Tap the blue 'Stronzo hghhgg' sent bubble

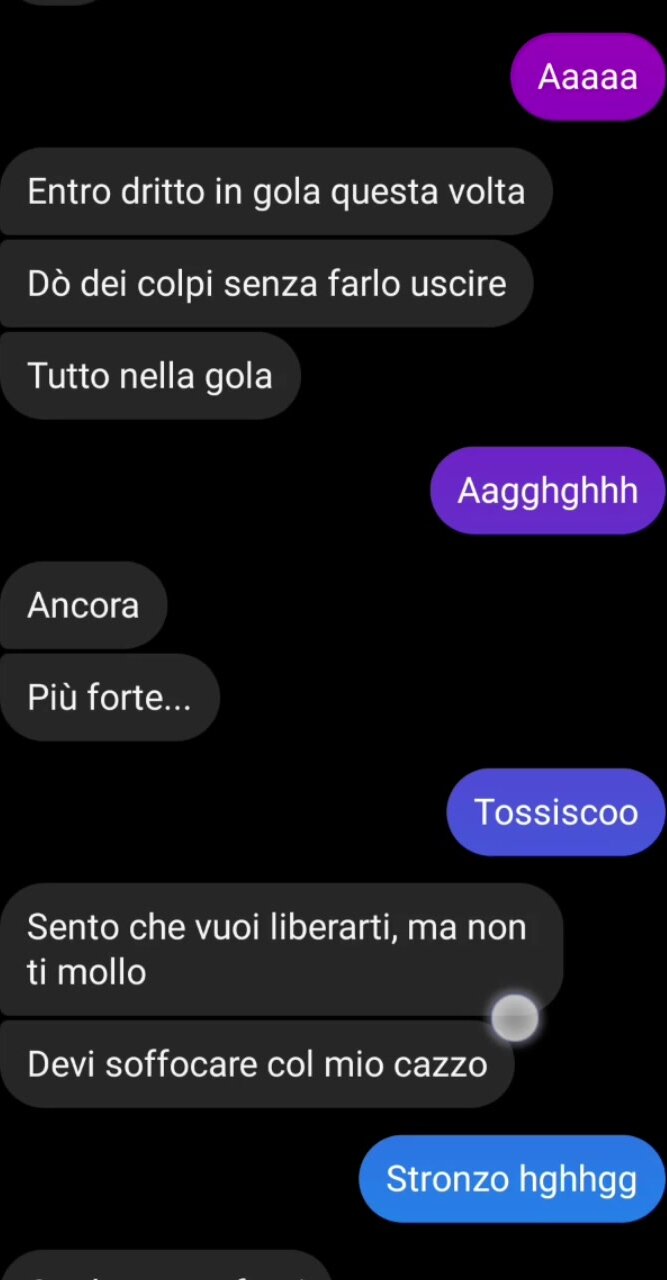(512, 1179)
